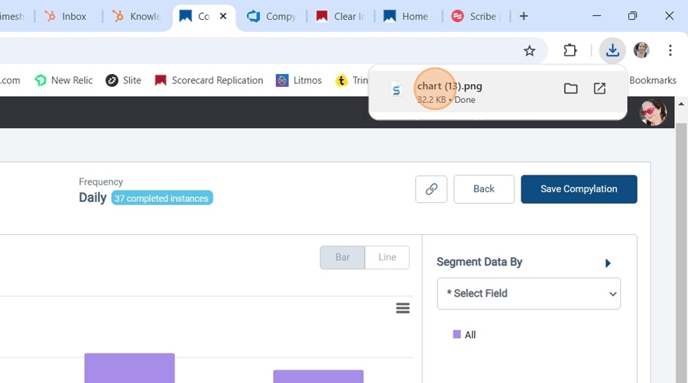Viewport: 688px width, 383px height.
Task: Switch to the Inbox tab
Action: click(x=67, y=17)
